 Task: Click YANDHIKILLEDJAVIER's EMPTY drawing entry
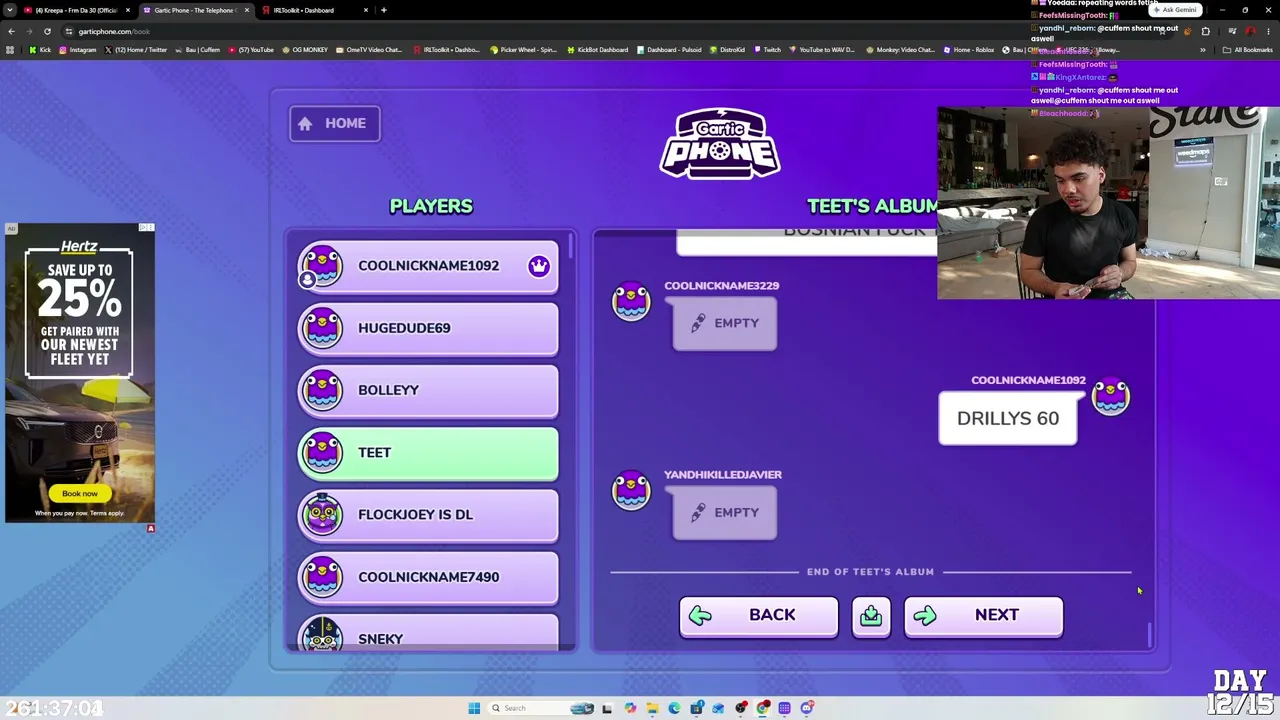[725, 512]
